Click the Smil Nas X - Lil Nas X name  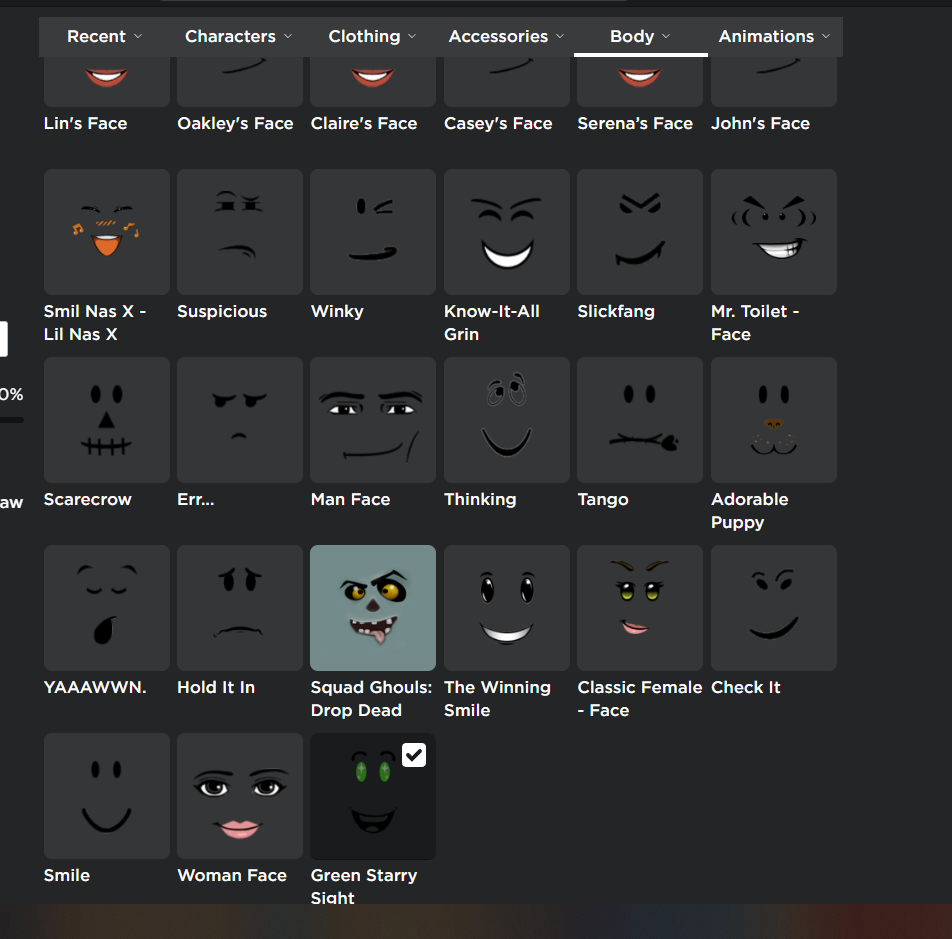[95, 323]
